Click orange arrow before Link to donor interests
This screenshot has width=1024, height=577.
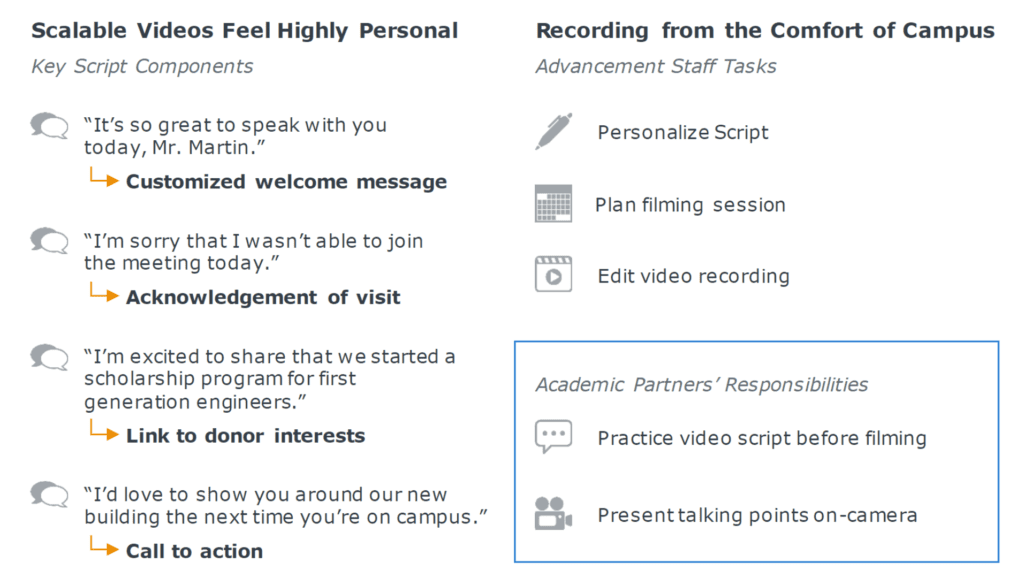[104, 431]
